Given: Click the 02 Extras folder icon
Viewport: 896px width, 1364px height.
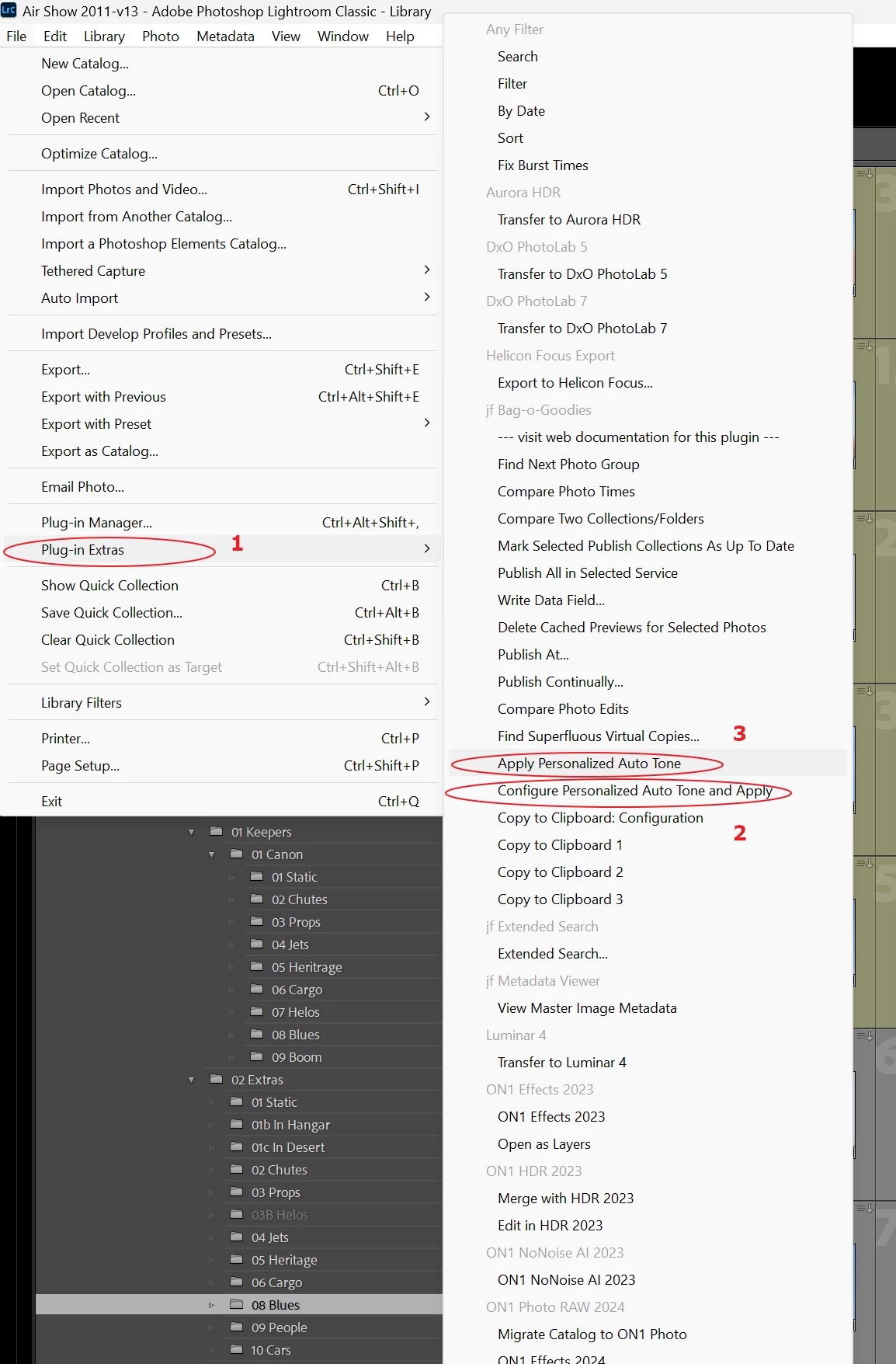Looking at the screenshot, I should coord(217,1079).
